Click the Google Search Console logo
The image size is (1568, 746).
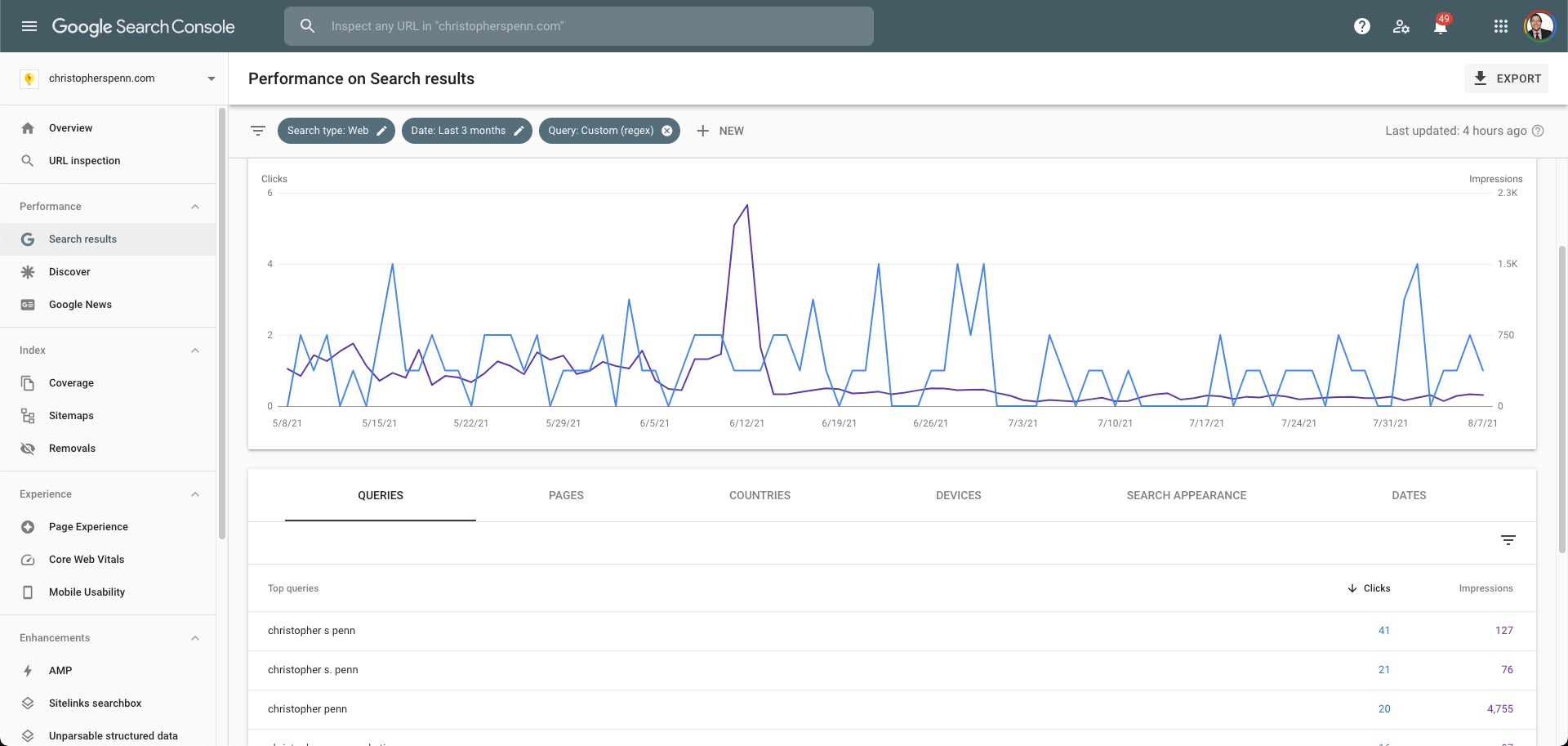point(144,26)
